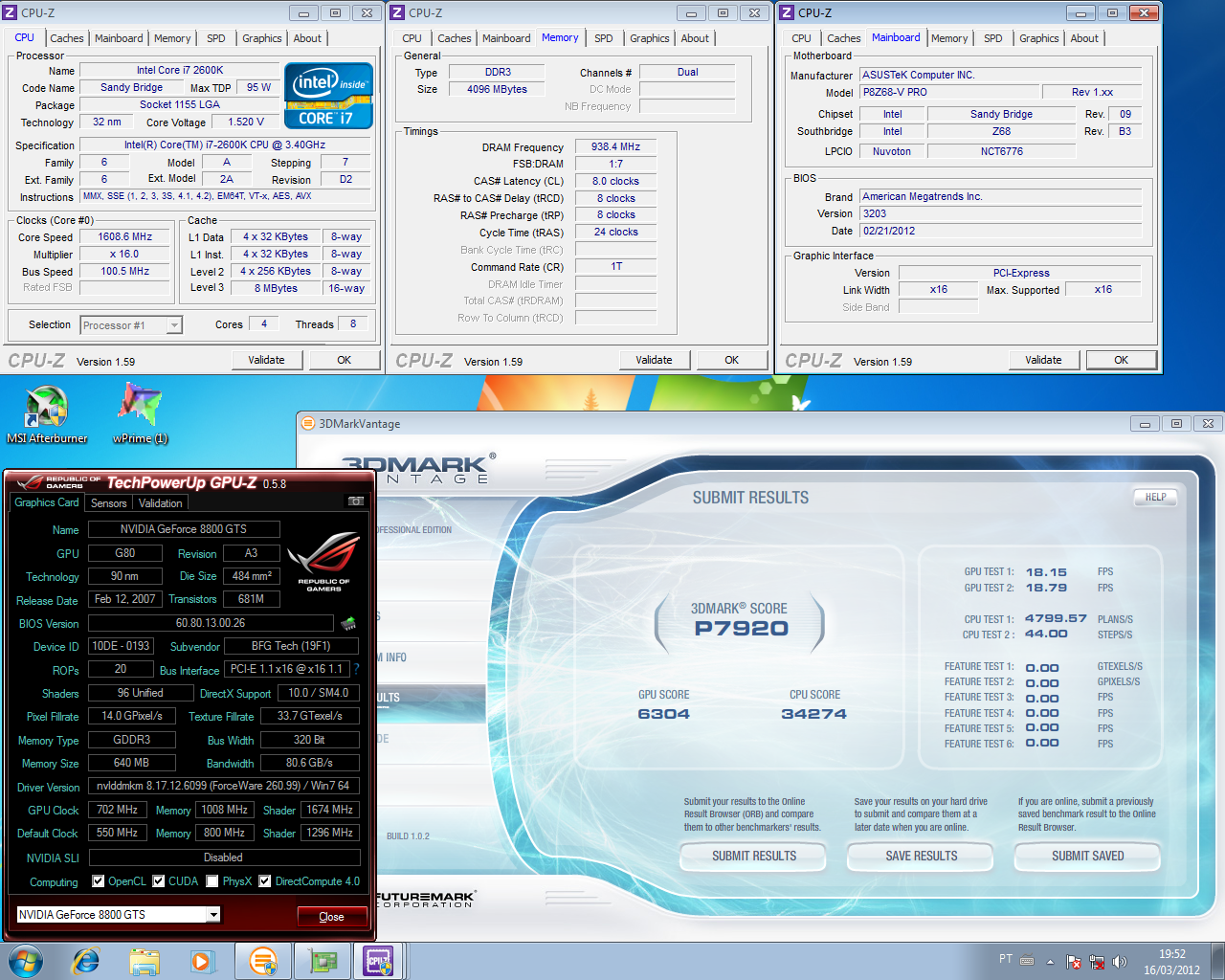The width and height of the screenshot is (1225, 980).
Task: Open Graphics tab in the Mainboard window of CPU-Z
Action: point(1038,38)
